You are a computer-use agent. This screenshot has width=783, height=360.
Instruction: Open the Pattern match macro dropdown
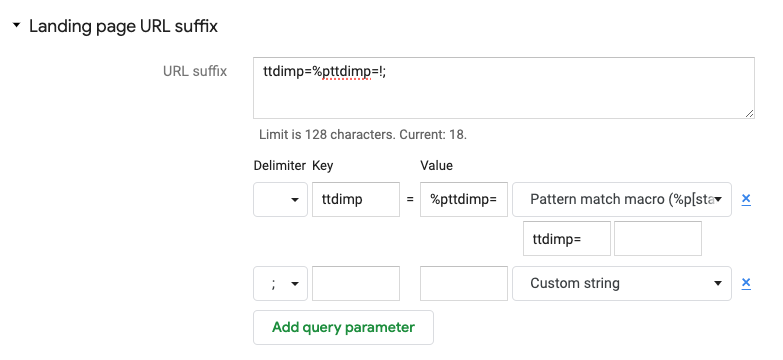[622, 199]
